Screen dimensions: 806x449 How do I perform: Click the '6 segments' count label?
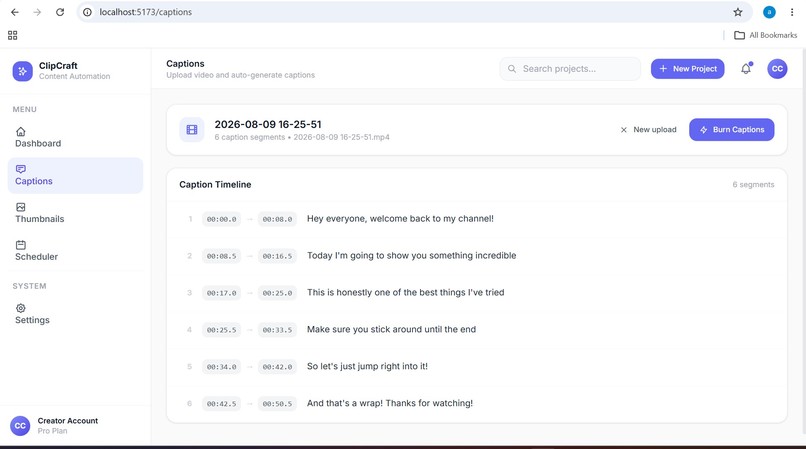753,185
